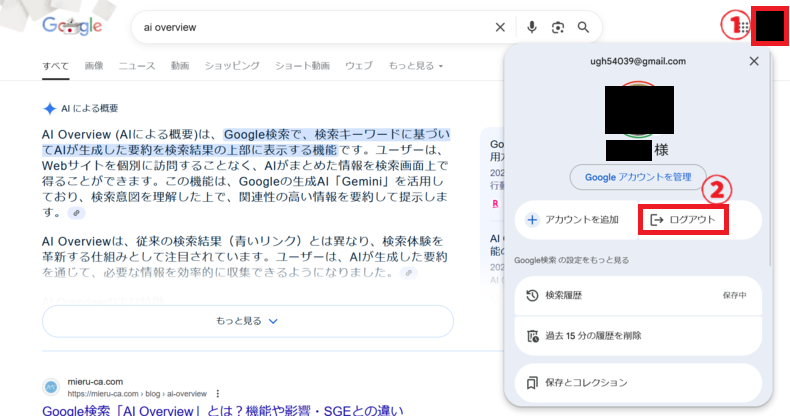The image size is (790, 416).
Task: Click 'Google検索 の設定をもっと見る' text
Action: point(571,260)
